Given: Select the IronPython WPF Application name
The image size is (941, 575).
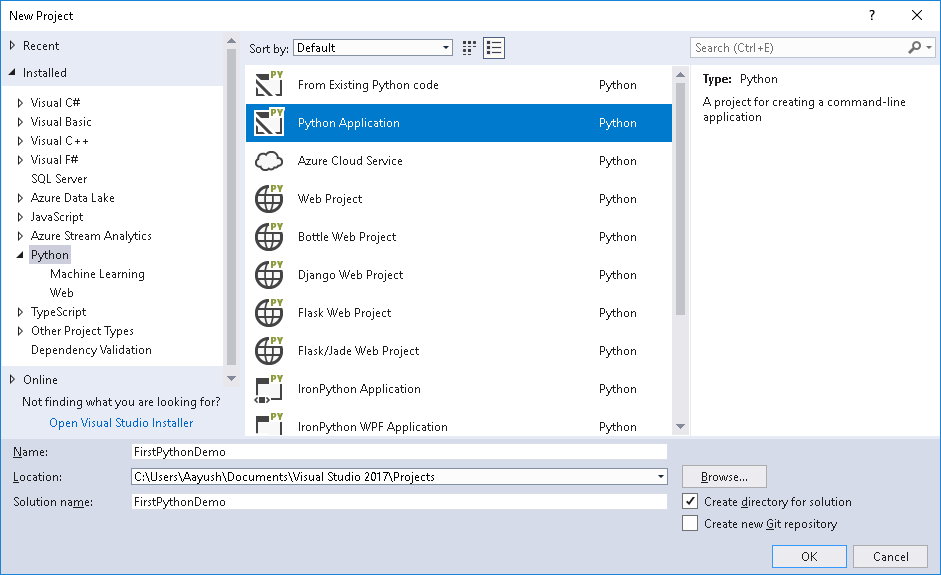Looking at the screenshot, I should point(373,427).
